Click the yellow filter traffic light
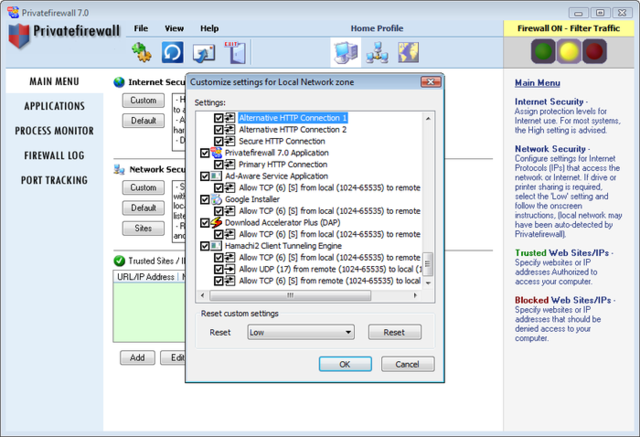The height and width of the screenshot is (437, 640). 569,51
